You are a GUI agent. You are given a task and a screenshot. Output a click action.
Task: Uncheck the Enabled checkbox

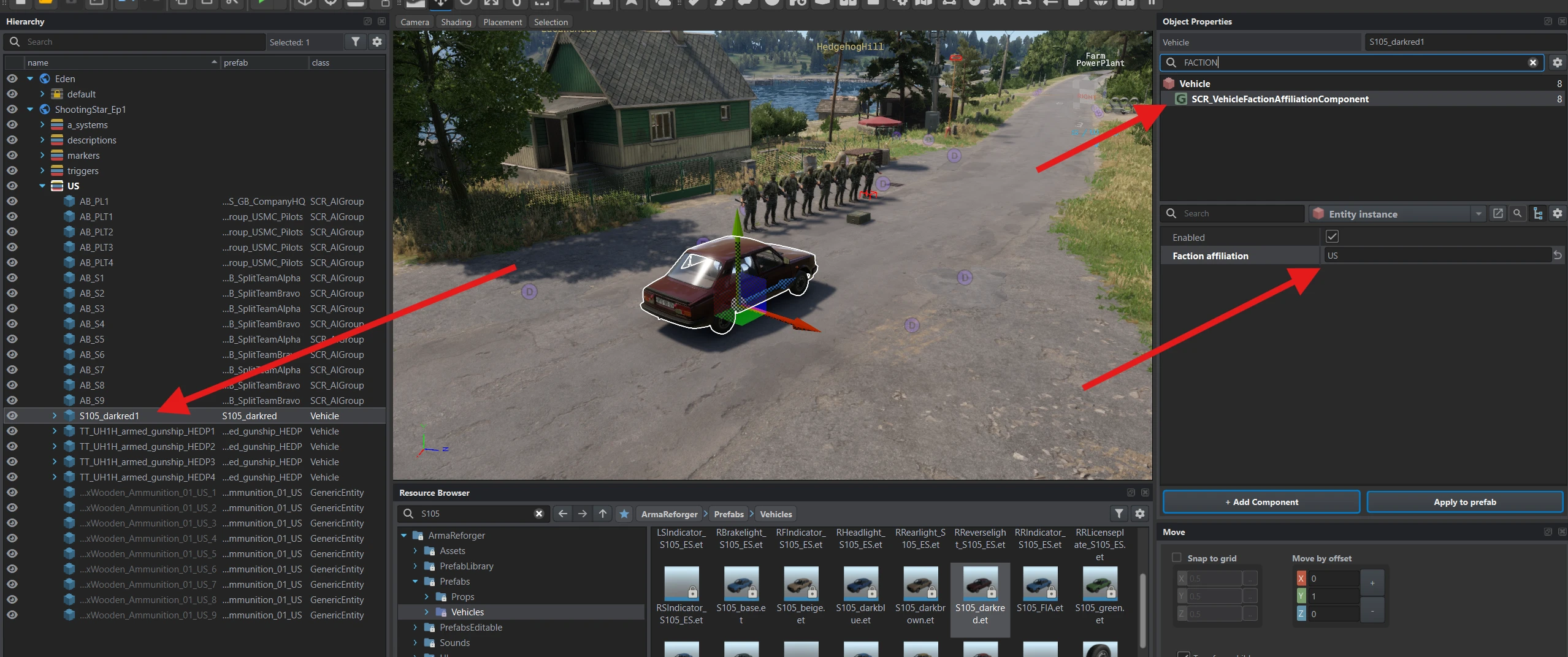[1332, 237]
